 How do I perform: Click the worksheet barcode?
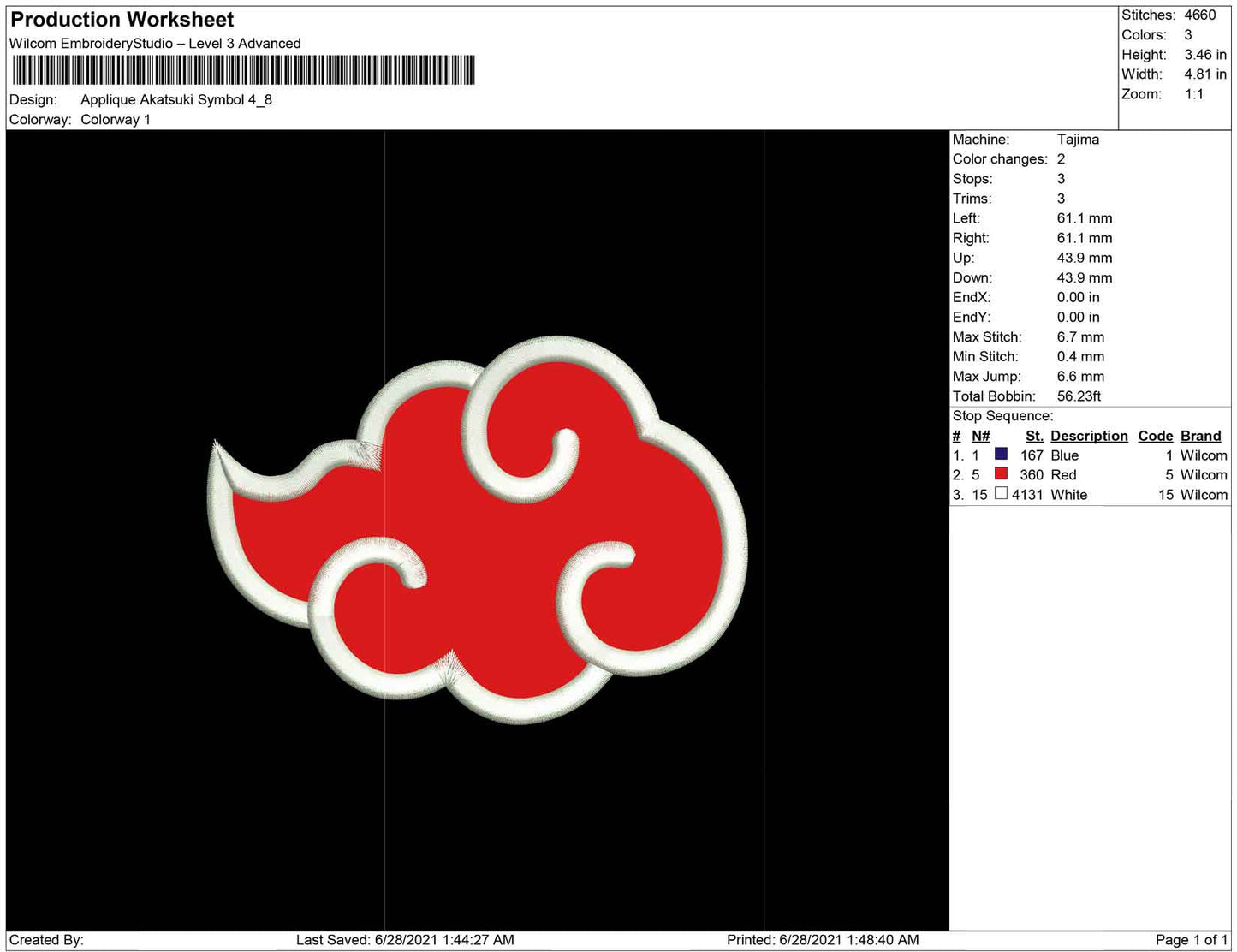242,69
